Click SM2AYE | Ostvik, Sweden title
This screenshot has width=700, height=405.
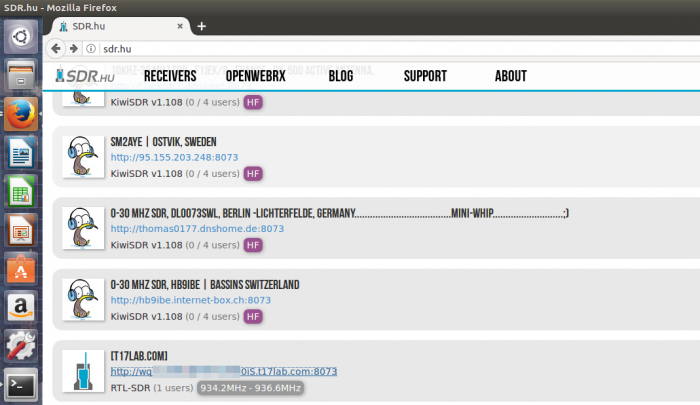tap(163, 142)
